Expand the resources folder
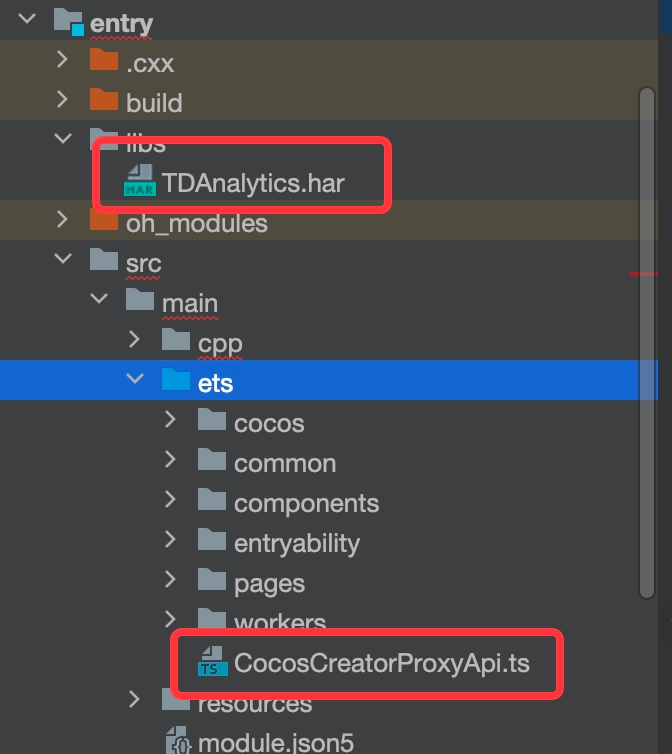672x754 pixels. [x=134, y=699]
